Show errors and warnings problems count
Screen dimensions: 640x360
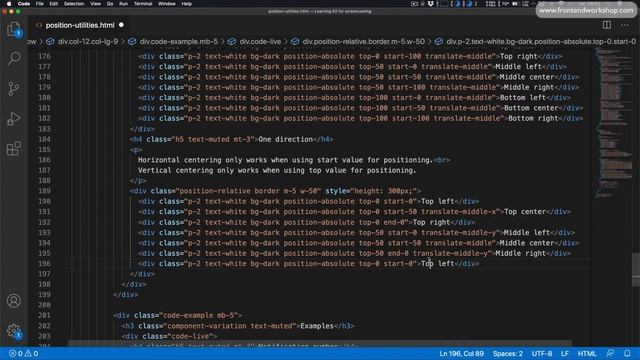coord(23,353)
